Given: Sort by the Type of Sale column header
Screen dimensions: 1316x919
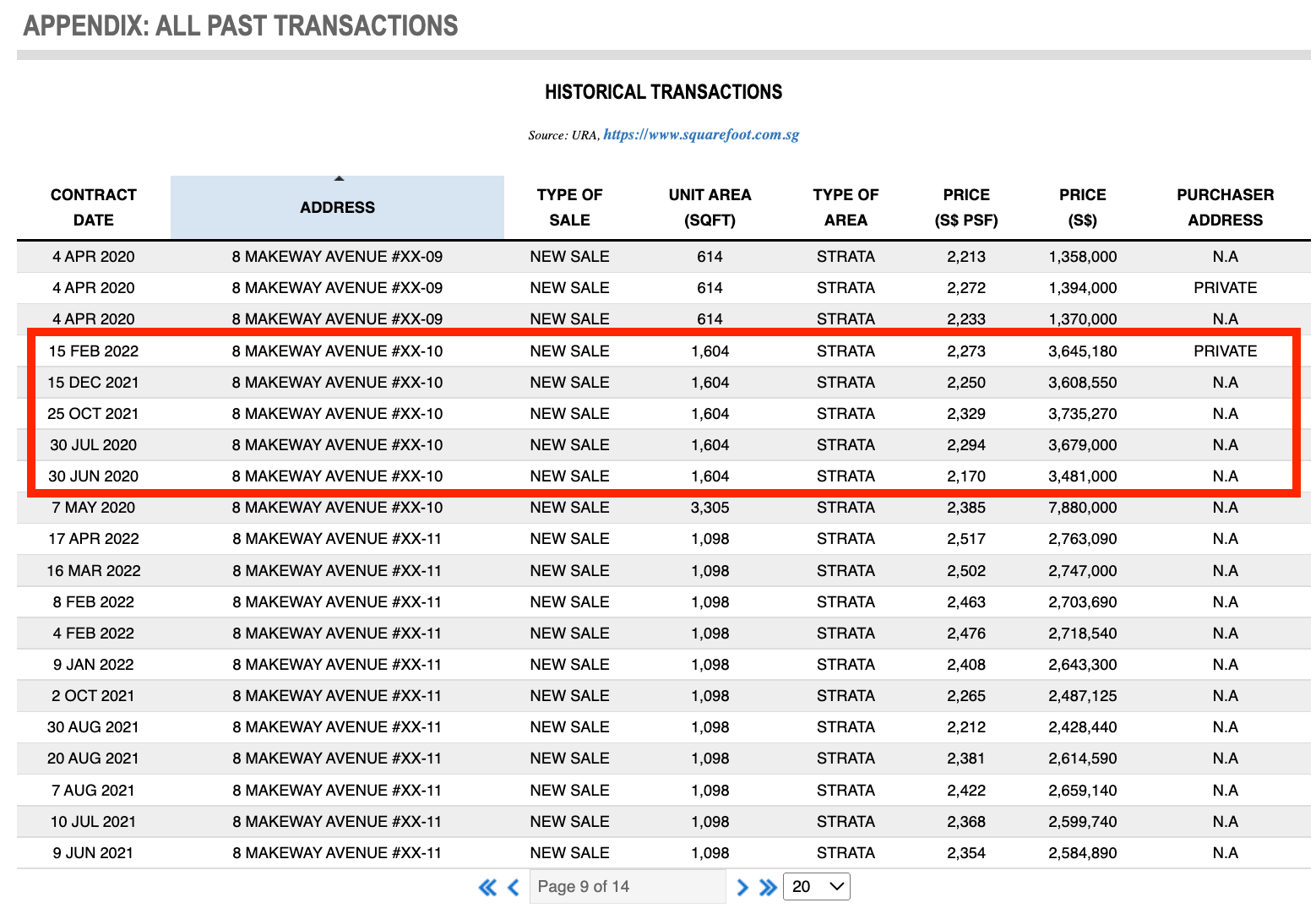Looking at the screenshot, I should [x=570, y=208].
